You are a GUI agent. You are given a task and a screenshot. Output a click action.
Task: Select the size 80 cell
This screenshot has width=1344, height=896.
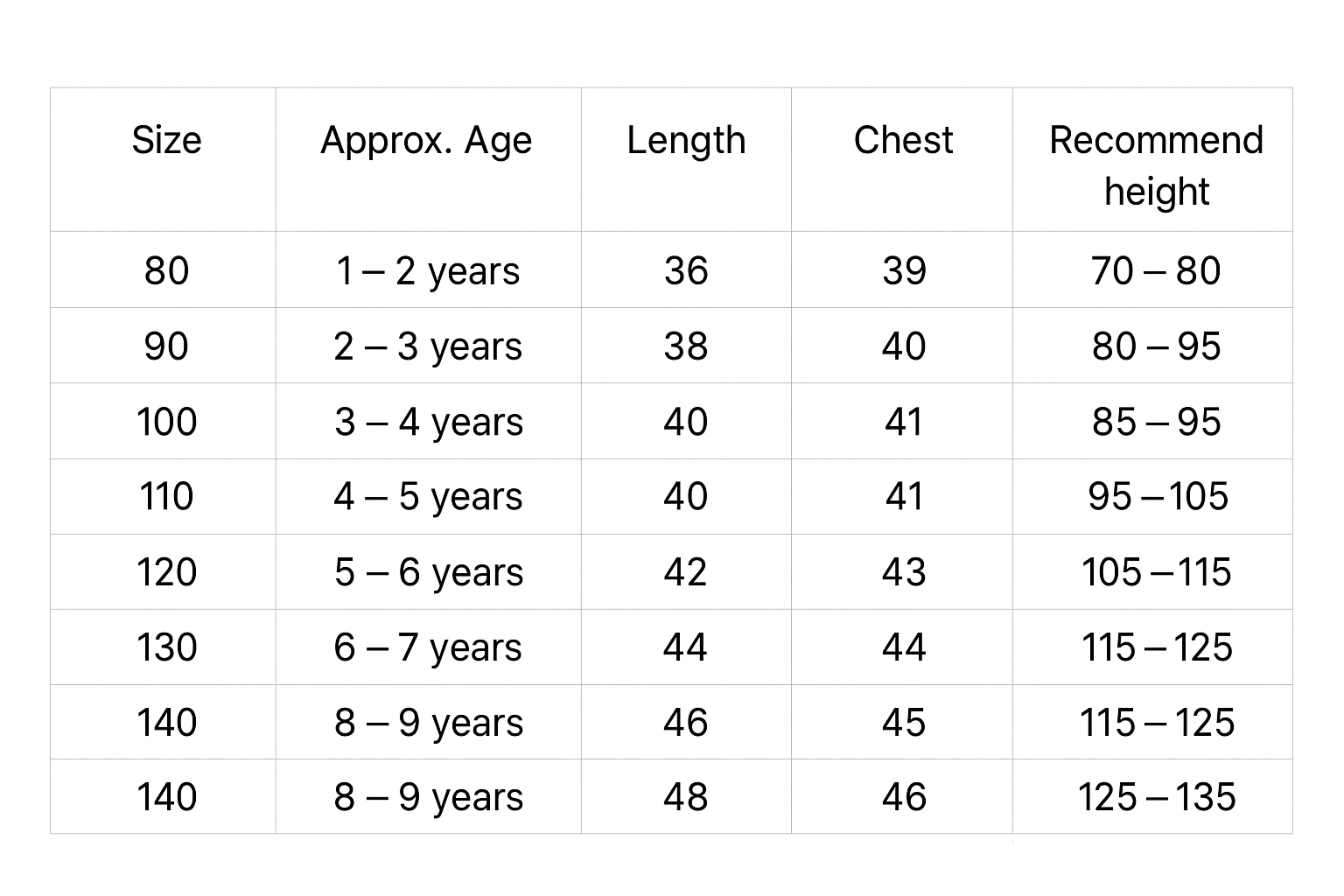tap(166, 270)
